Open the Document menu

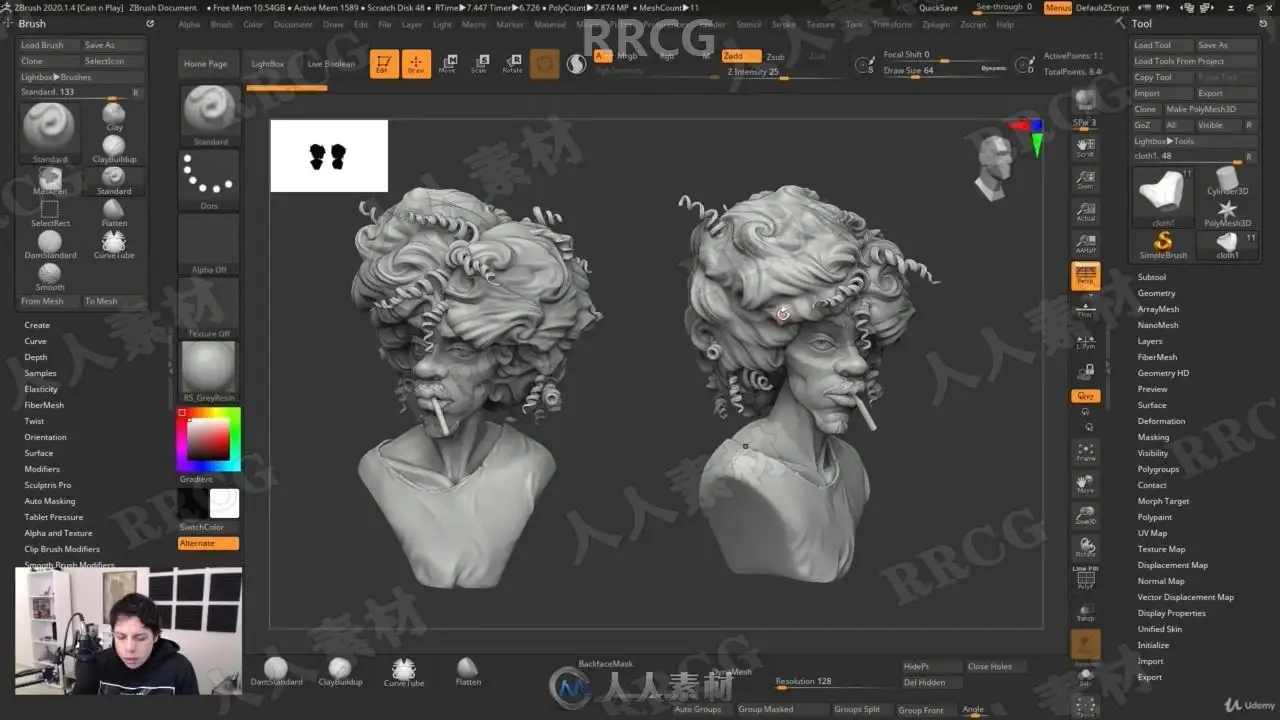(x=293, y=24)
